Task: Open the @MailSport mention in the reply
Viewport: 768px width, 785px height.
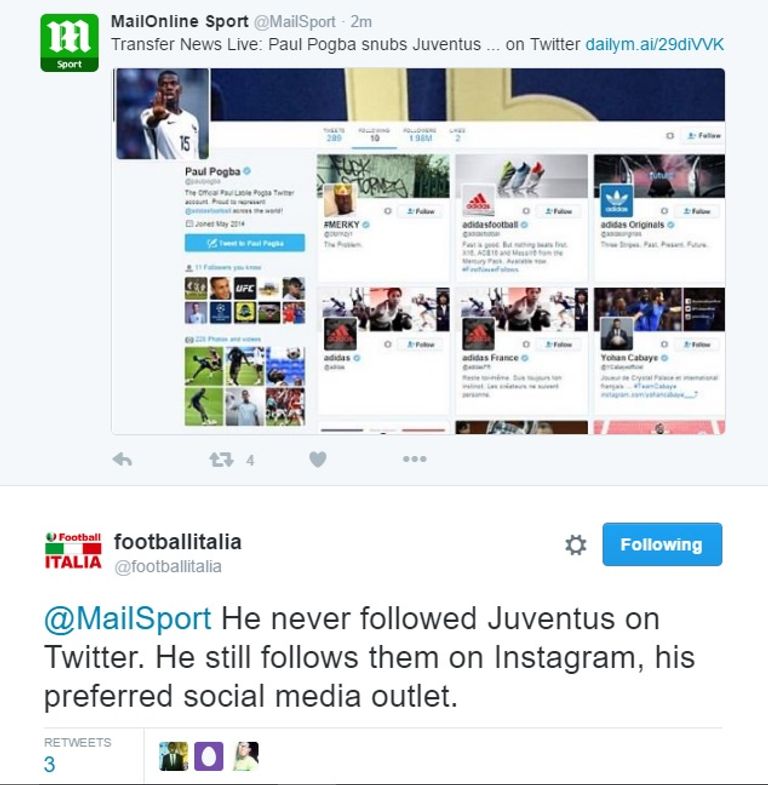Action: coord(128,619)
